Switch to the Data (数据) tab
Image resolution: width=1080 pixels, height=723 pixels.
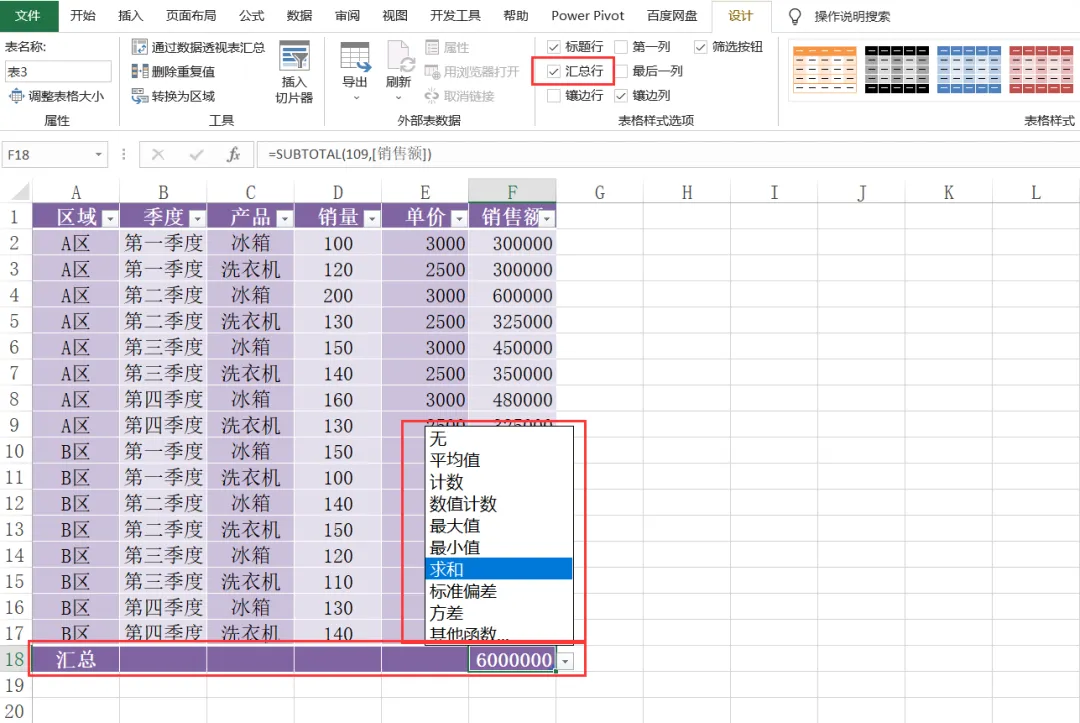pos(299,16)
